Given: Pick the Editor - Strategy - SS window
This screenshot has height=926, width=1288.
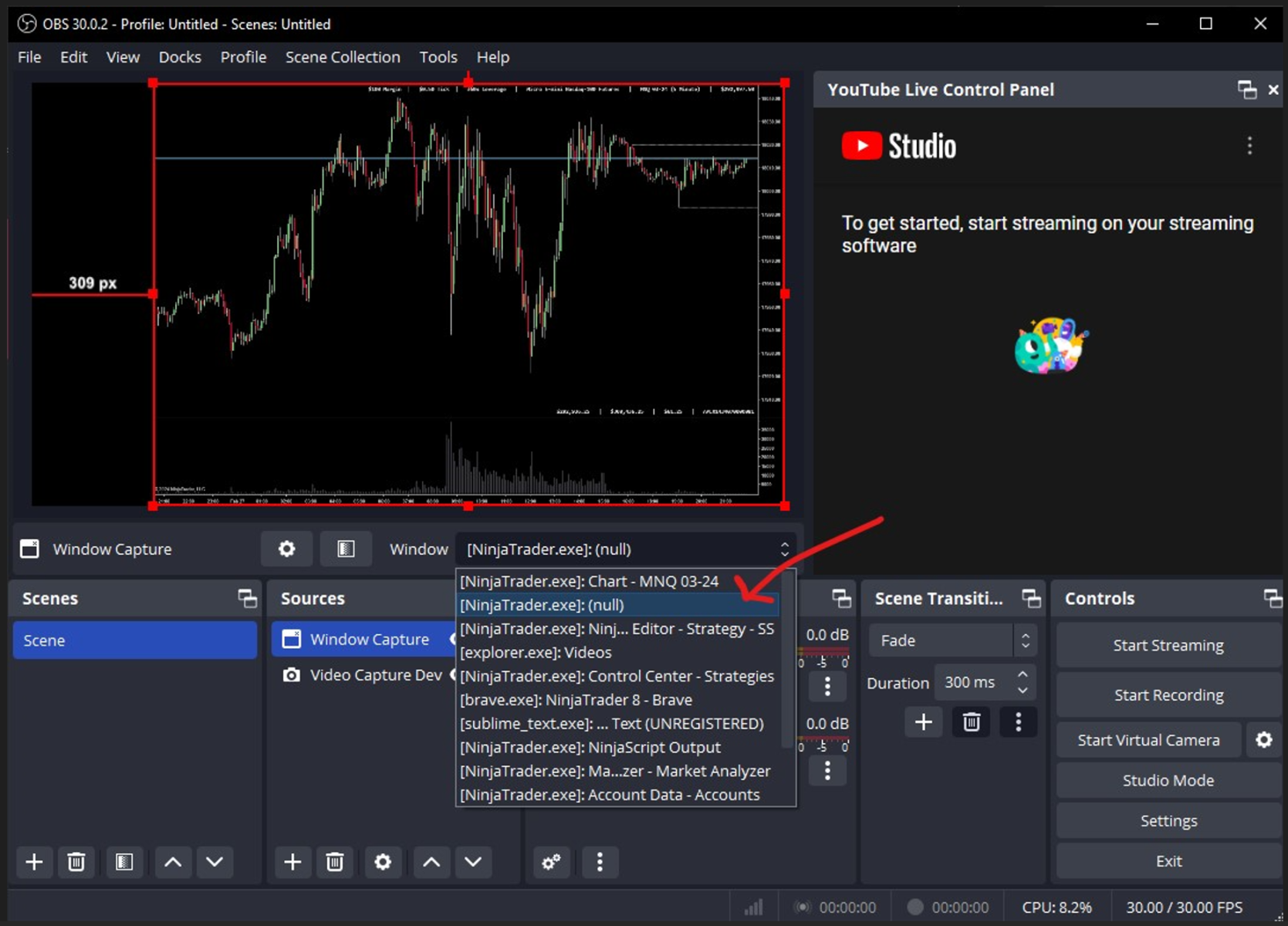Looking at the screenshot, I should (619, 629).
